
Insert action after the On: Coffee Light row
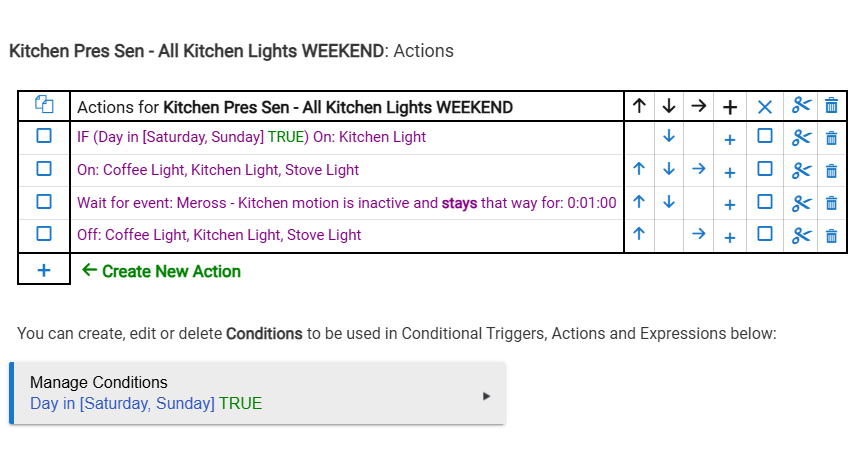[730, 170]
